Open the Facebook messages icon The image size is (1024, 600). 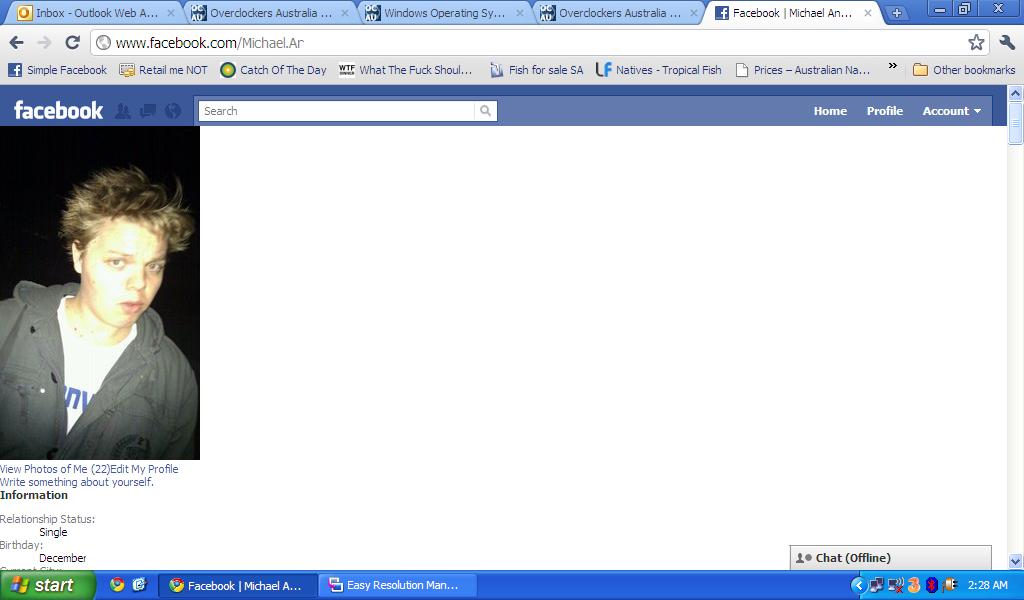coord(148,111)
